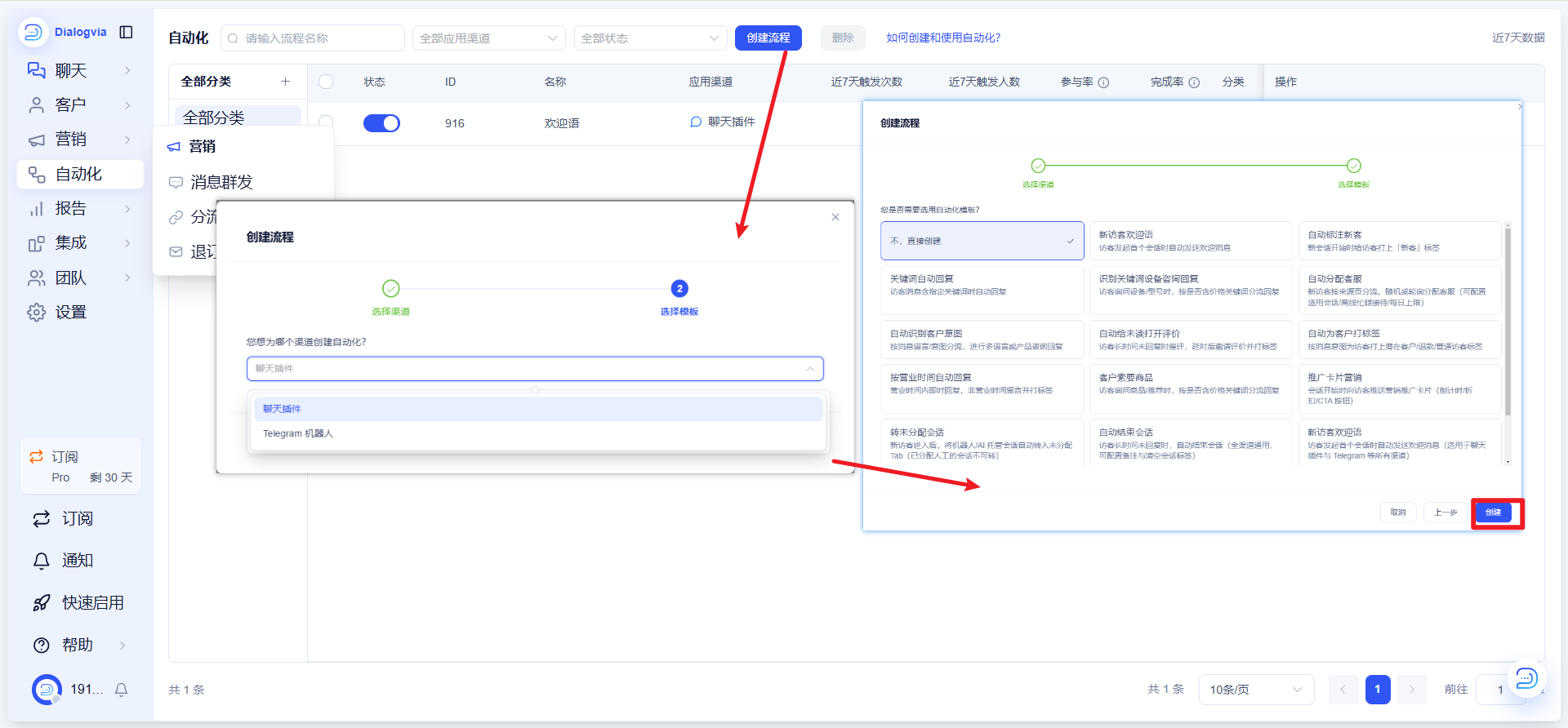Click 创建 in the template dialog

pyautogui.click(x=1494, y=513)
